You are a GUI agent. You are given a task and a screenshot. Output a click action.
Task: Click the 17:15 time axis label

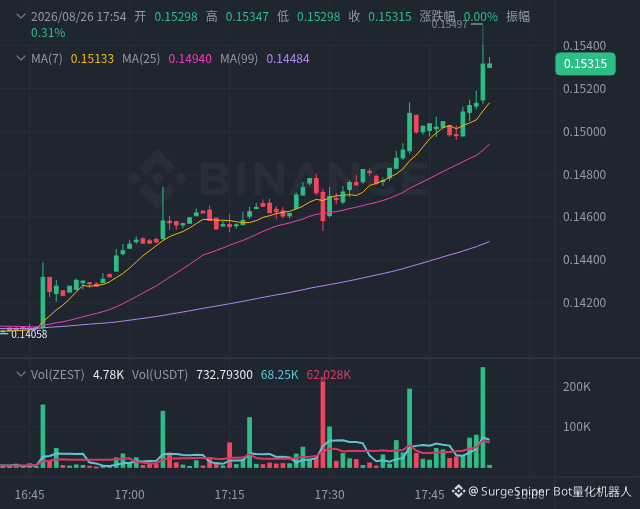(x=229, y=495)
